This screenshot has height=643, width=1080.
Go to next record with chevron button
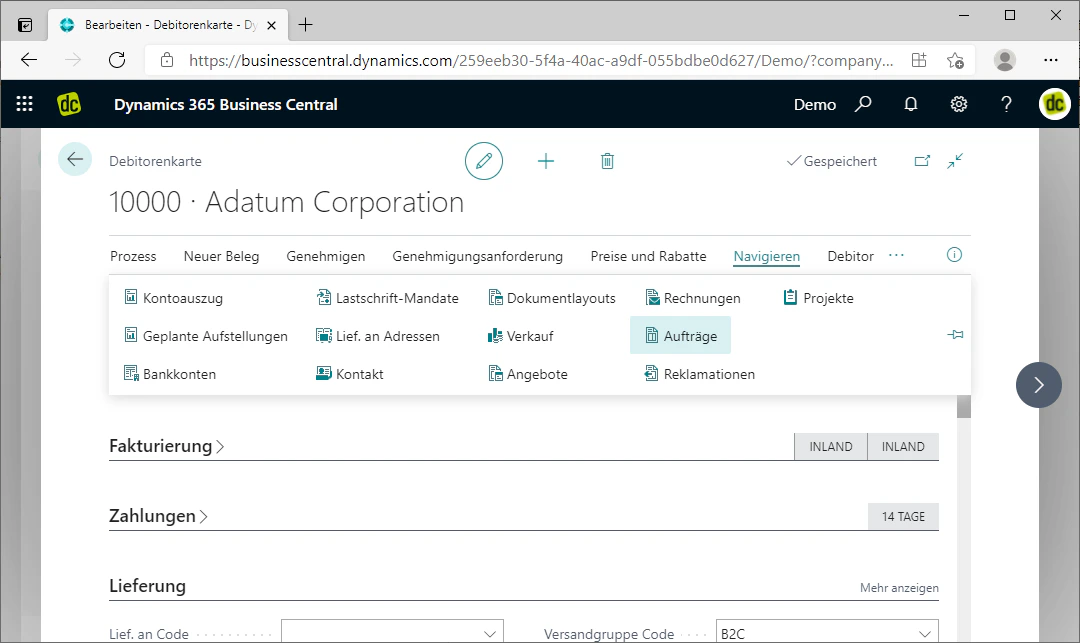1039,385
